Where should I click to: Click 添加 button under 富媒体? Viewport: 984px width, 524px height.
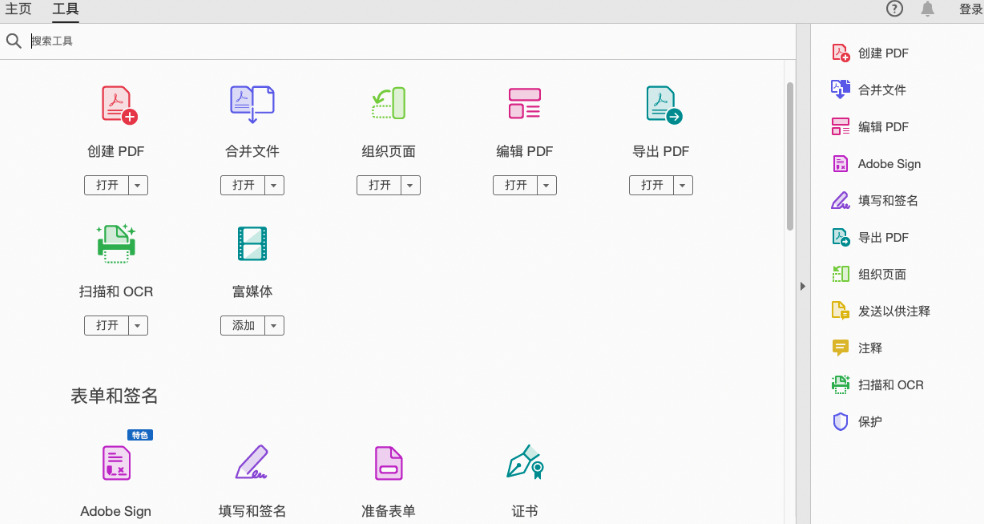click(243, 326)
